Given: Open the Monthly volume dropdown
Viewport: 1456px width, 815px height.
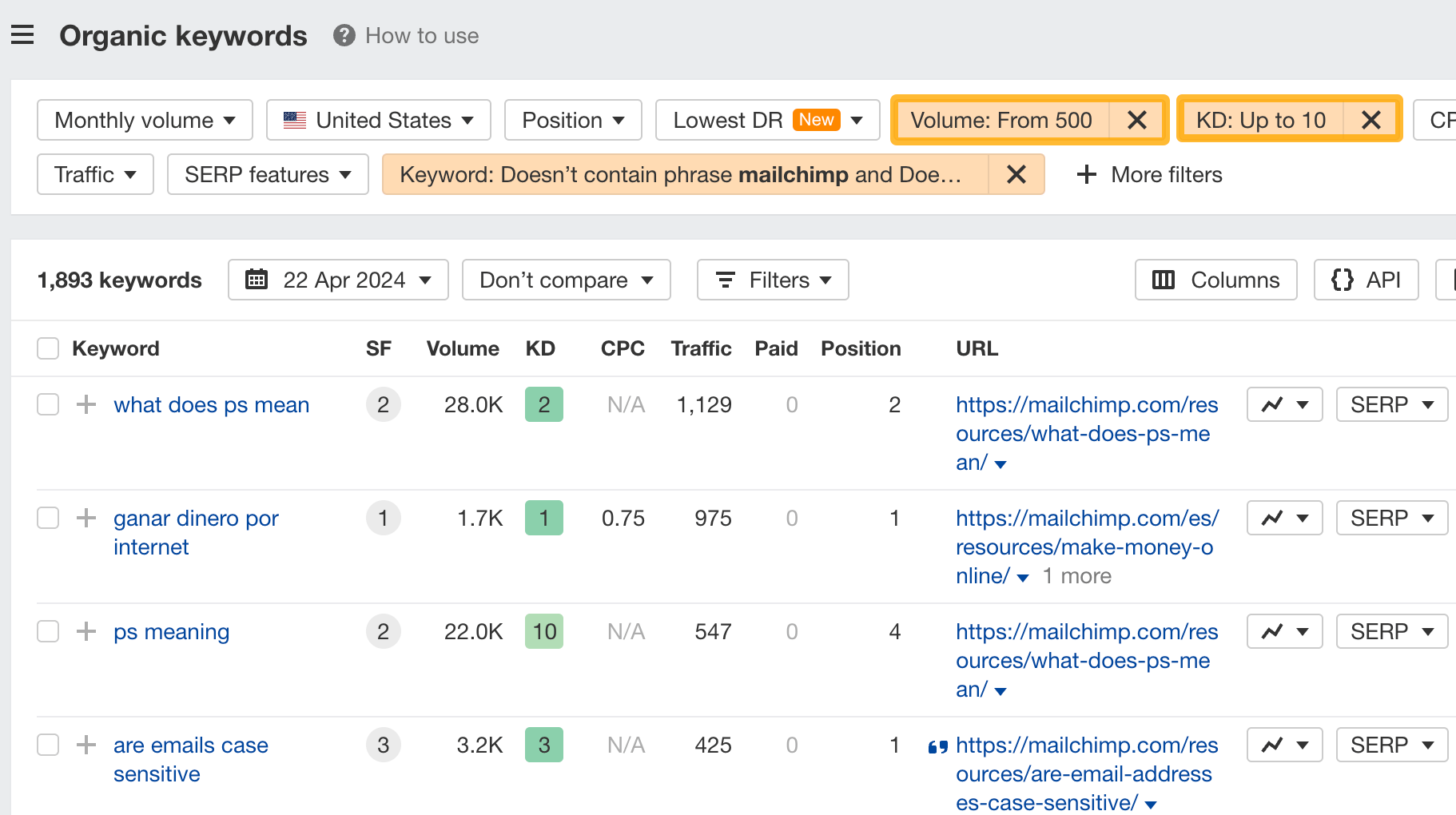Looking at the screenshot, I should pos(144,120).
